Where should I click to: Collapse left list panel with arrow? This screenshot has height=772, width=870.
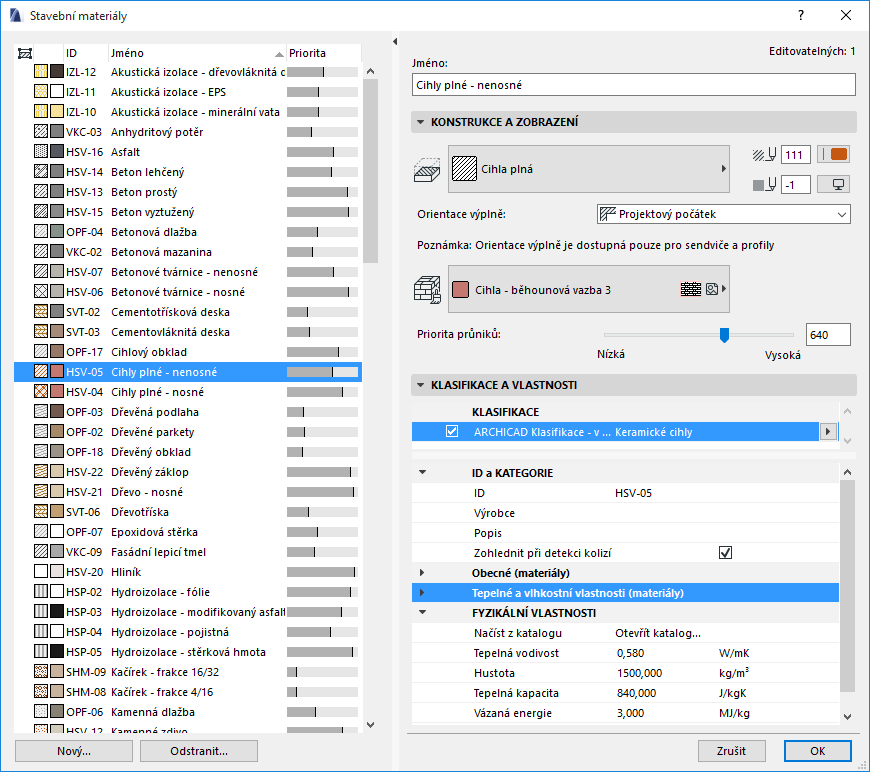point(395,42)
